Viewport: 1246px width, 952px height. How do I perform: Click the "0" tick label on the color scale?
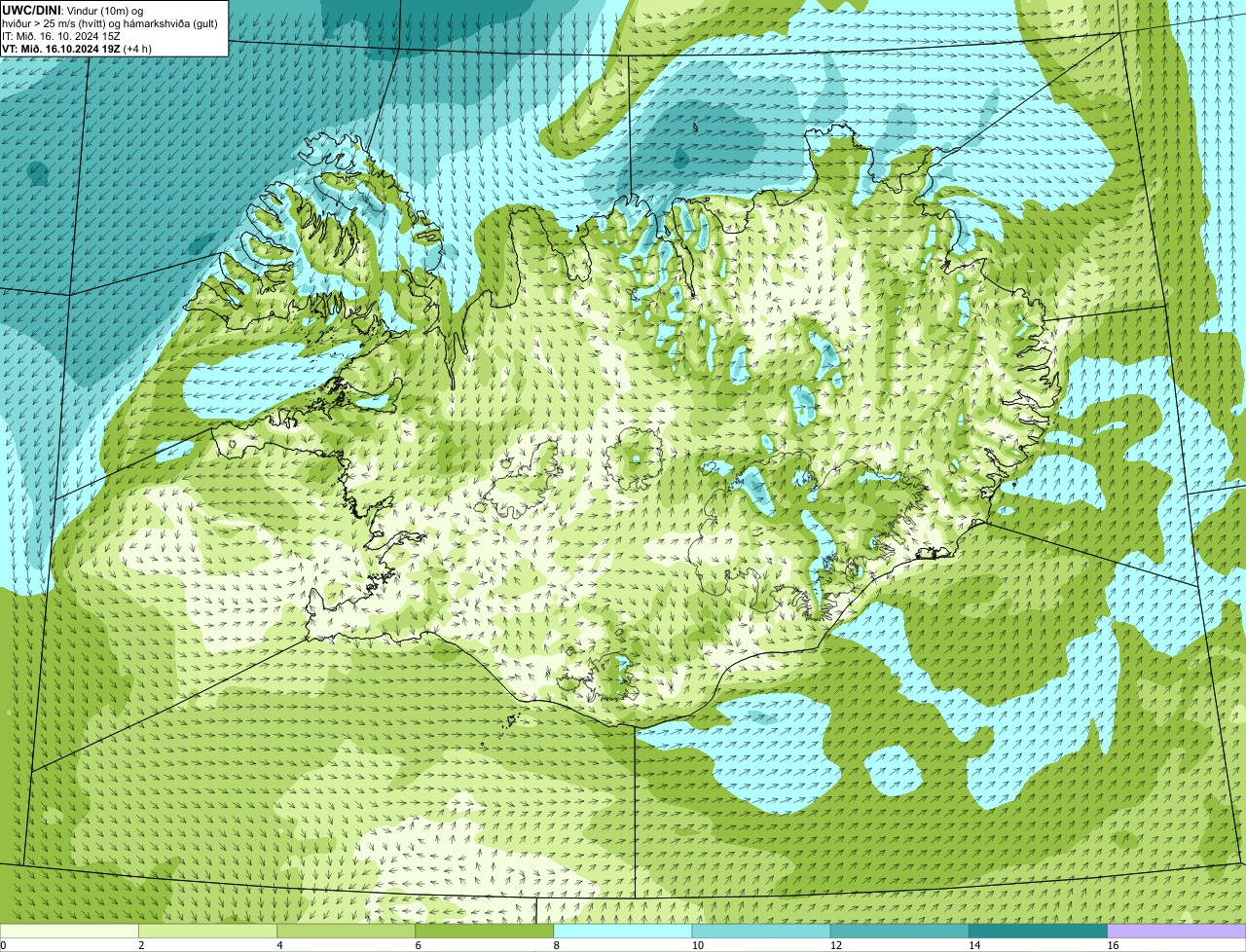4,945
